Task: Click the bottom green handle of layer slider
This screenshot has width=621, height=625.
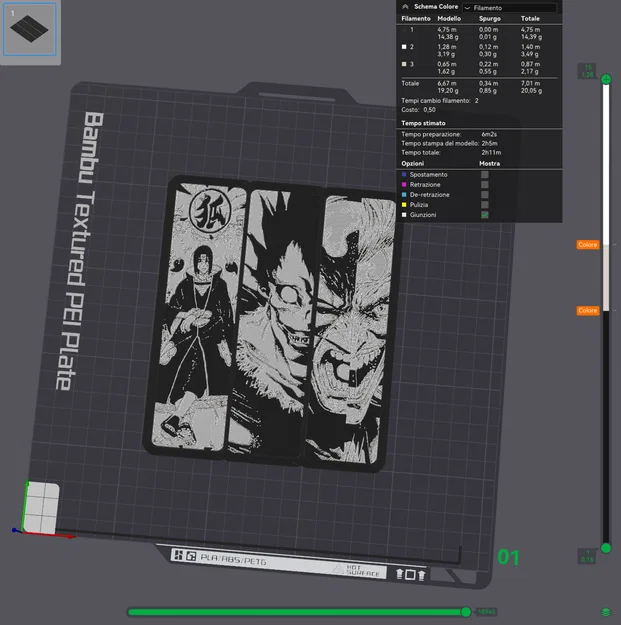Action: point(606,548)
